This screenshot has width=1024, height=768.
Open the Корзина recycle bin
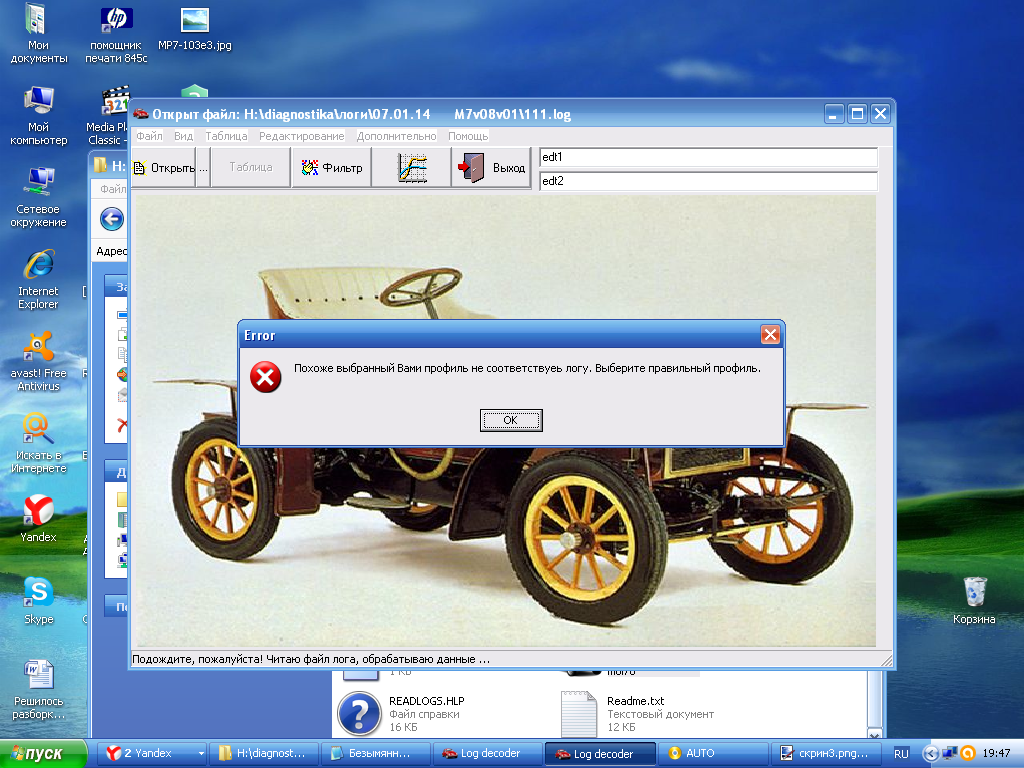coord(974,601)
